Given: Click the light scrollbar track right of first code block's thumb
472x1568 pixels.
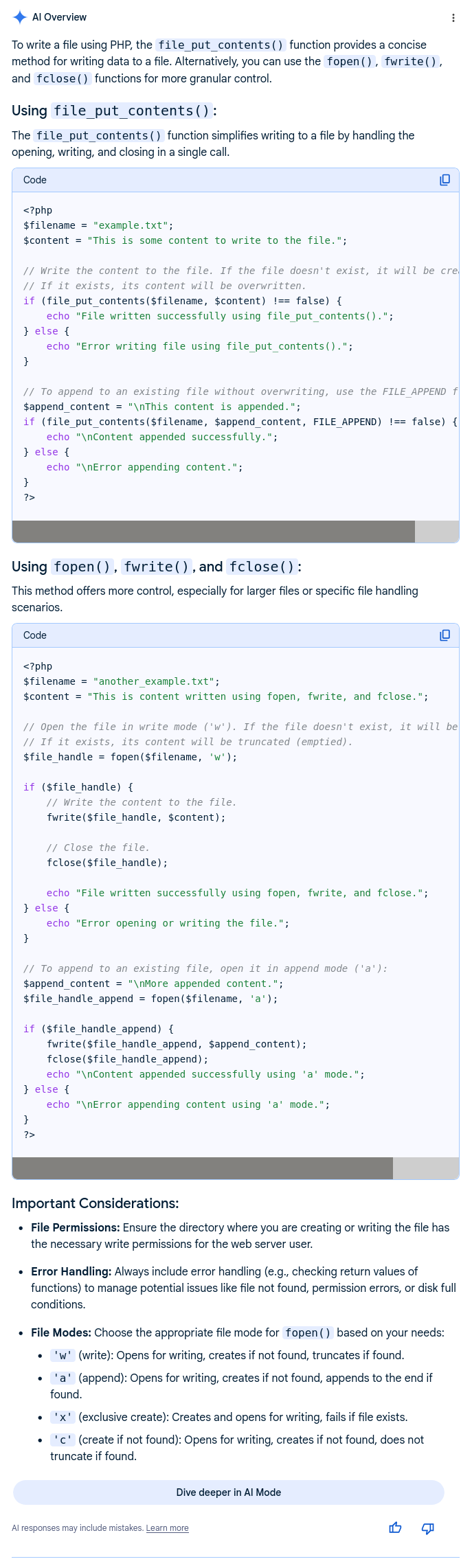Looking at the screenshot, I should [x=436, y=532].
